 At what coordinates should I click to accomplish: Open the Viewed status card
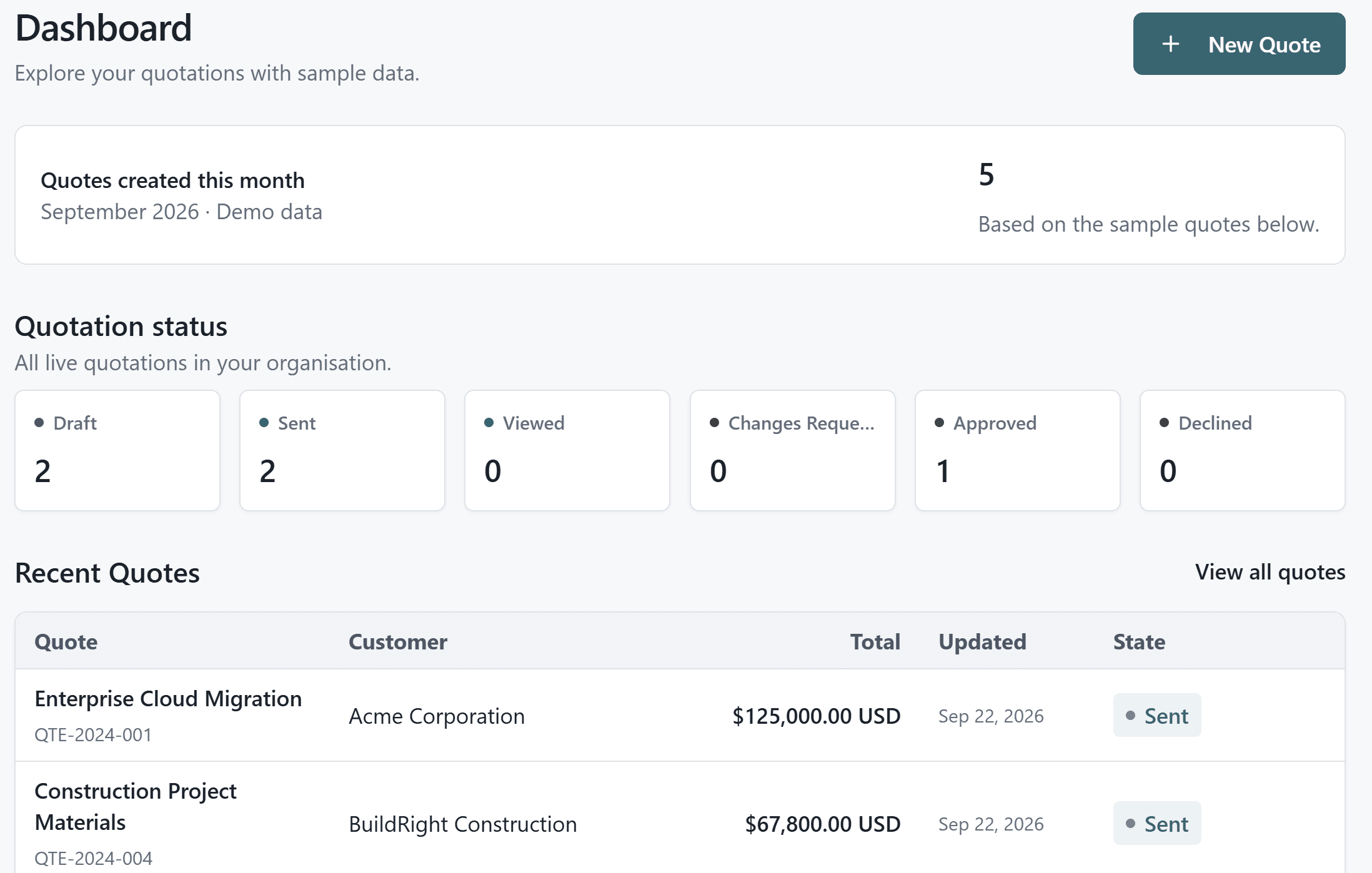(x=567, y=450)
